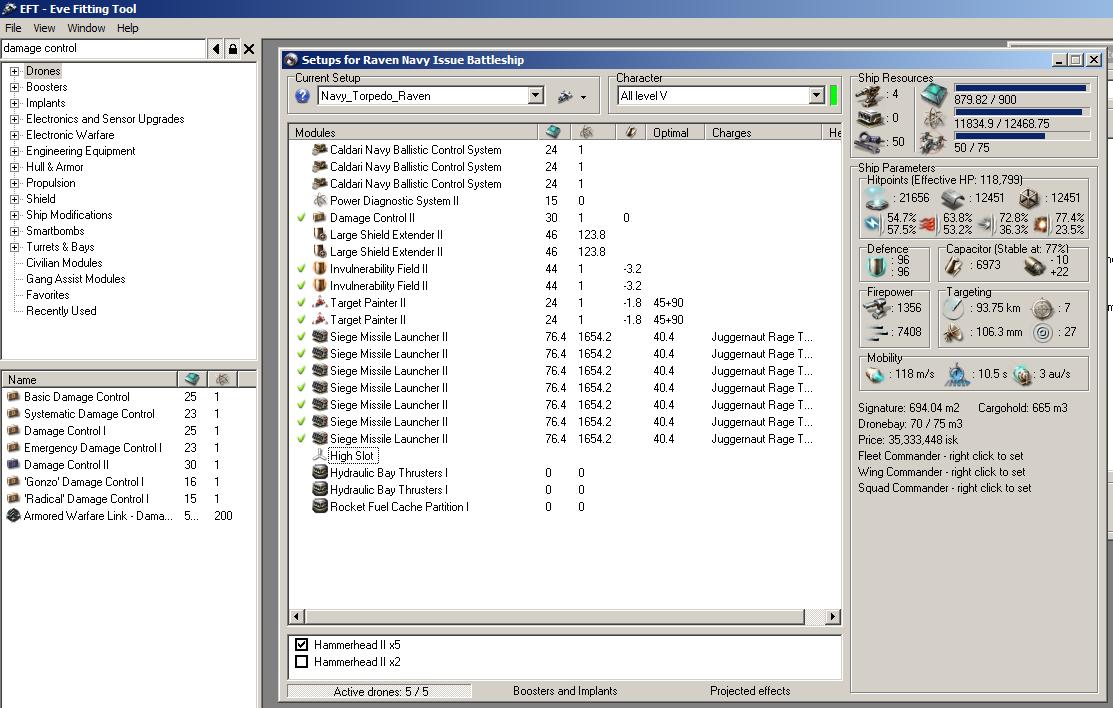Open the setup help question-mark icon
The height and width of the screenshot is (708, 1113).
pos(302,96)
